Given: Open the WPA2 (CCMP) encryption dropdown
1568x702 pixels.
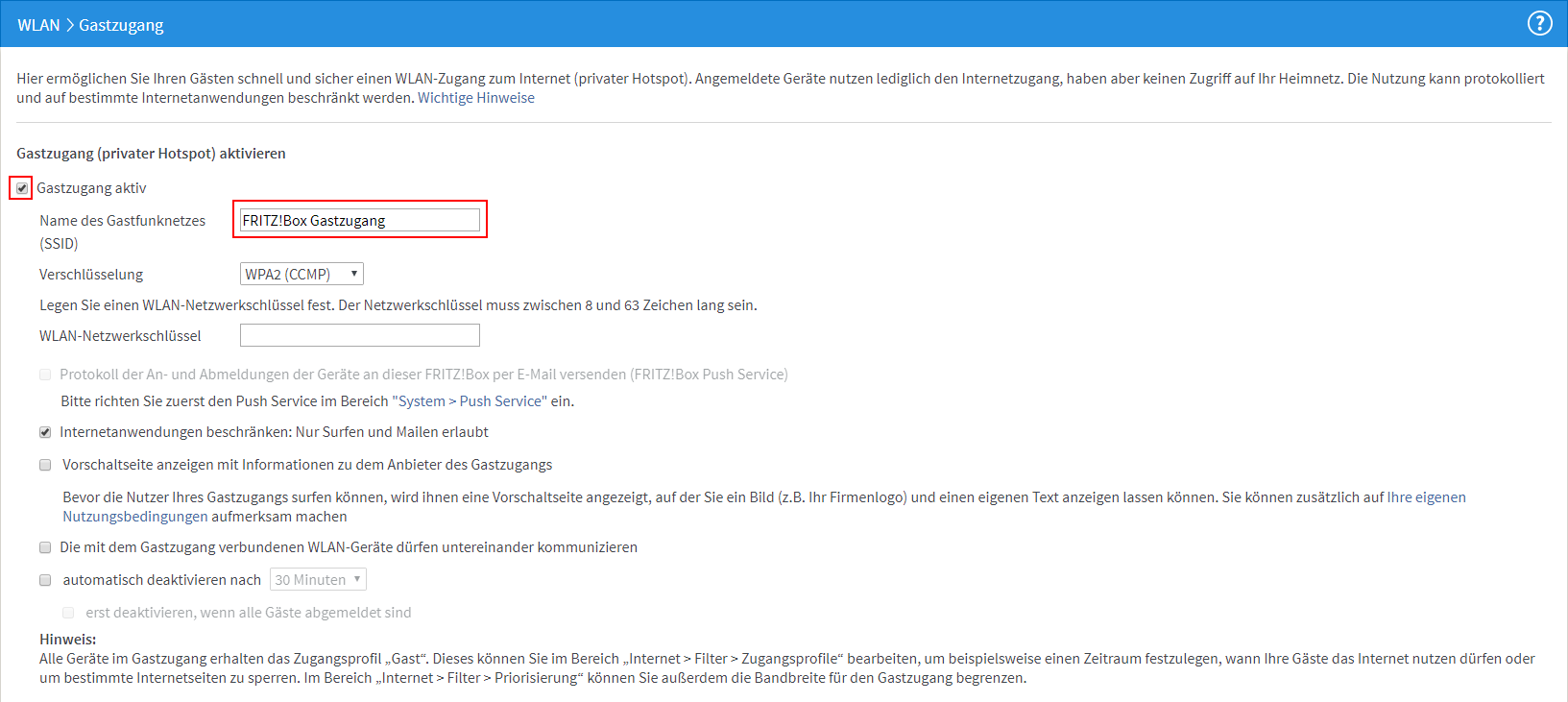Looking at the screenshot, I should pyautogui.click(x=302, y=275).
